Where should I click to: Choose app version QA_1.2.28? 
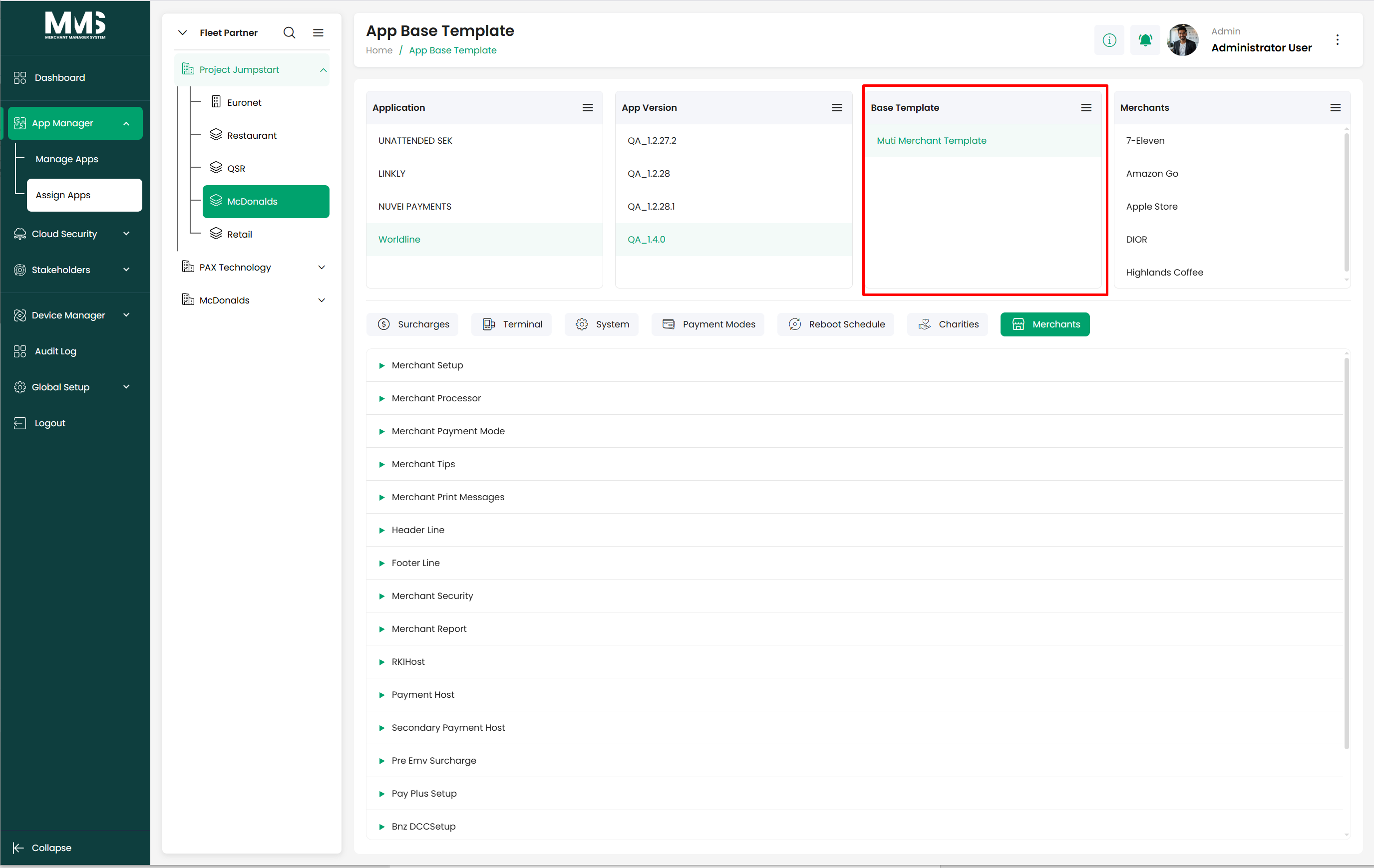(x=734, y=174)
